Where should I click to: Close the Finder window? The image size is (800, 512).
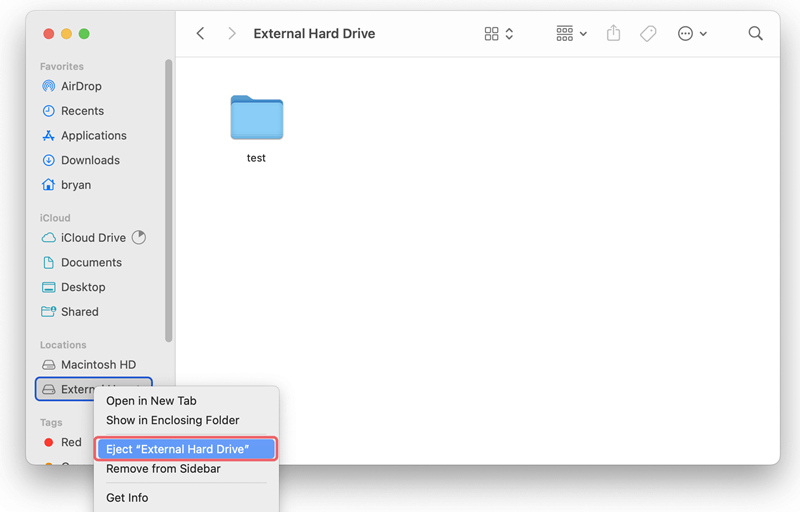[x=48, y=34]
